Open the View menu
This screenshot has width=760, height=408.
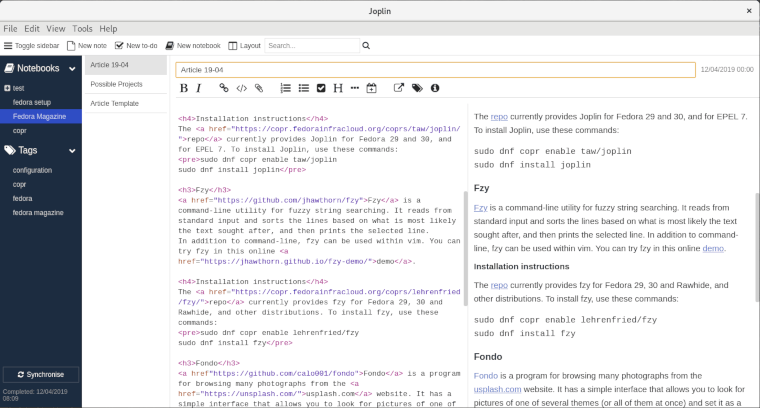(56, 29)
